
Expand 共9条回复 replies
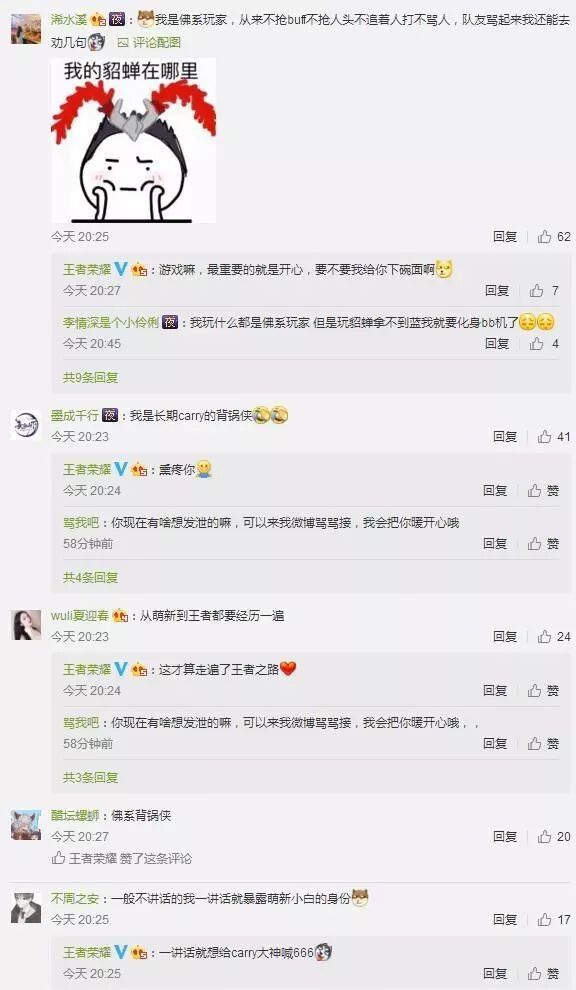(90, 378)
